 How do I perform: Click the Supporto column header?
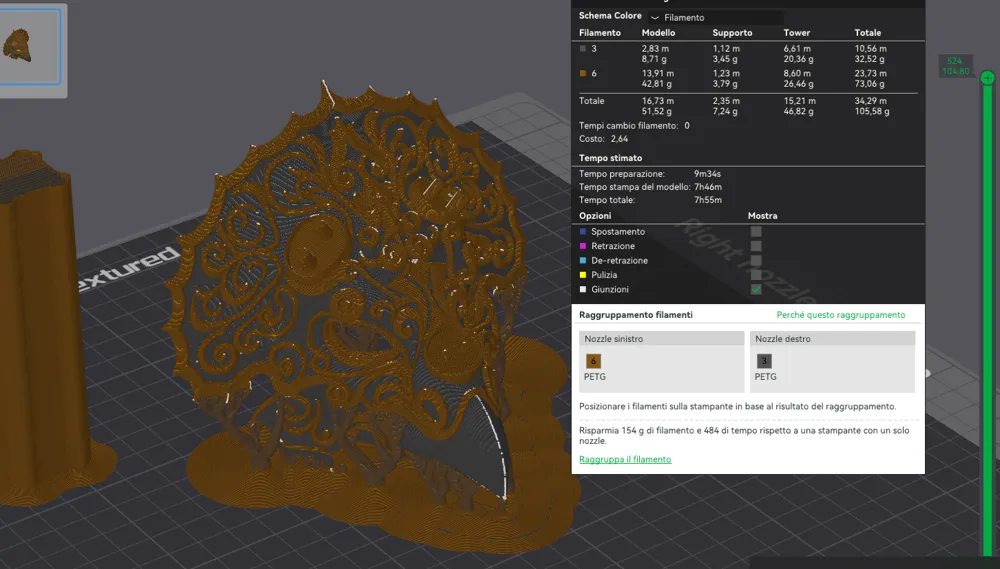pos(732,33)
